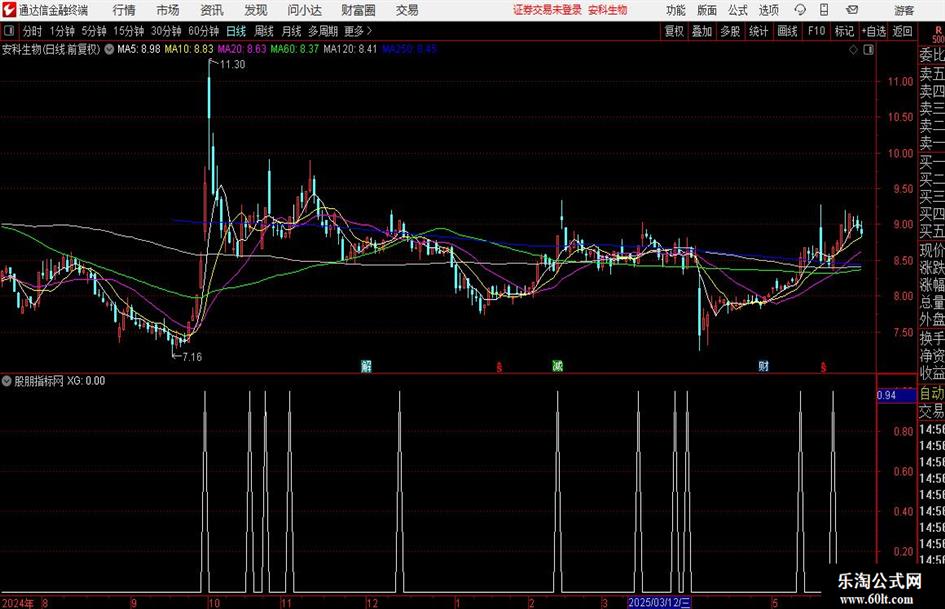Open 多周期 multi-period view

point(323,31)
